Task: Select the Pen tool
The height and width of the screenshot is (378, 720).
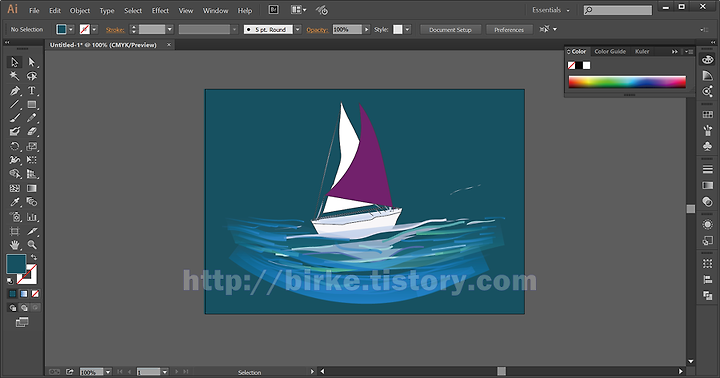Action: pos(15,90)
